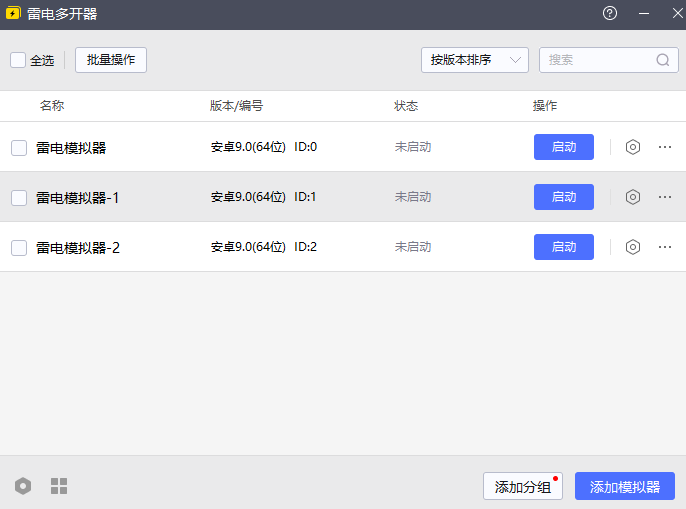This screenshot has width=686, height=509.
Task: Click the 添加模拟器 button
Action: tap(625, 487)
